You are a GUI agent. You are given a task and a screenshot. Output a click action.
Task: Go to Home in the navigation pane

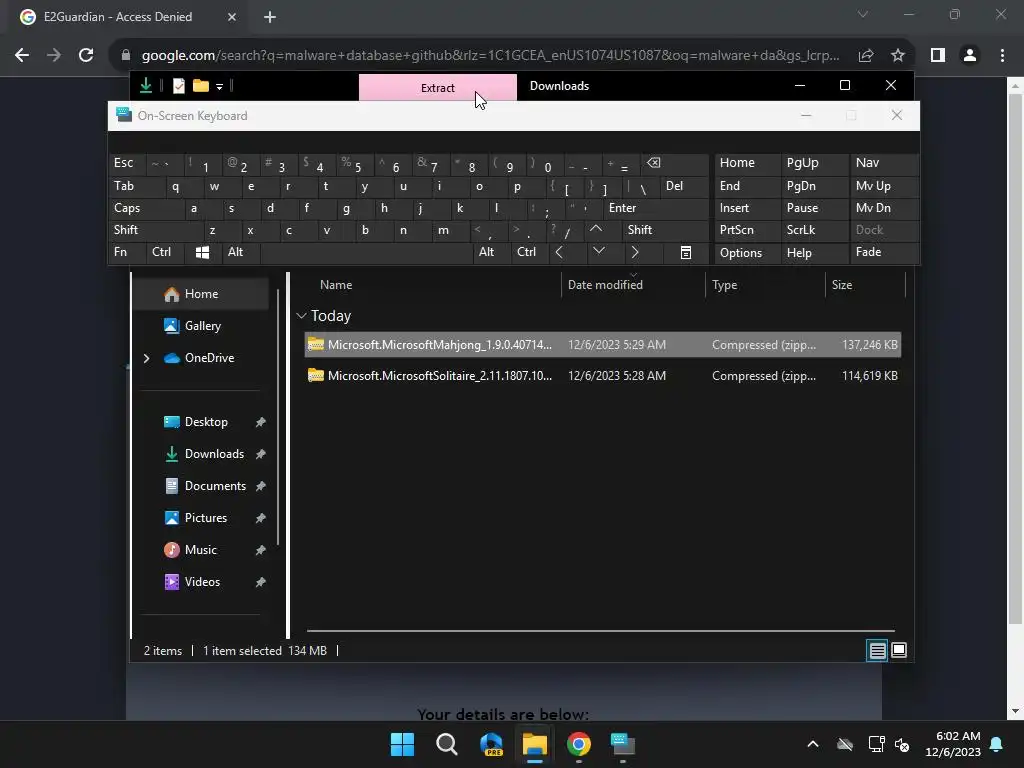201,294
